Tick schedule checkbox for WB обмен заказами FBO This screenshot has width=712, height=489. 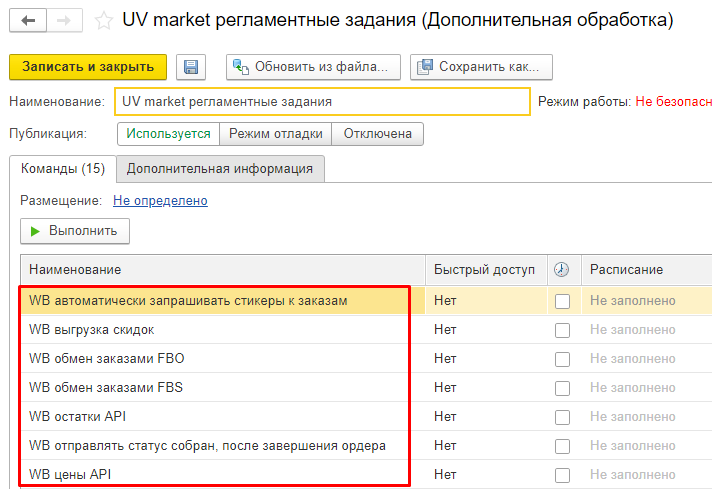[x=562, y=359]
